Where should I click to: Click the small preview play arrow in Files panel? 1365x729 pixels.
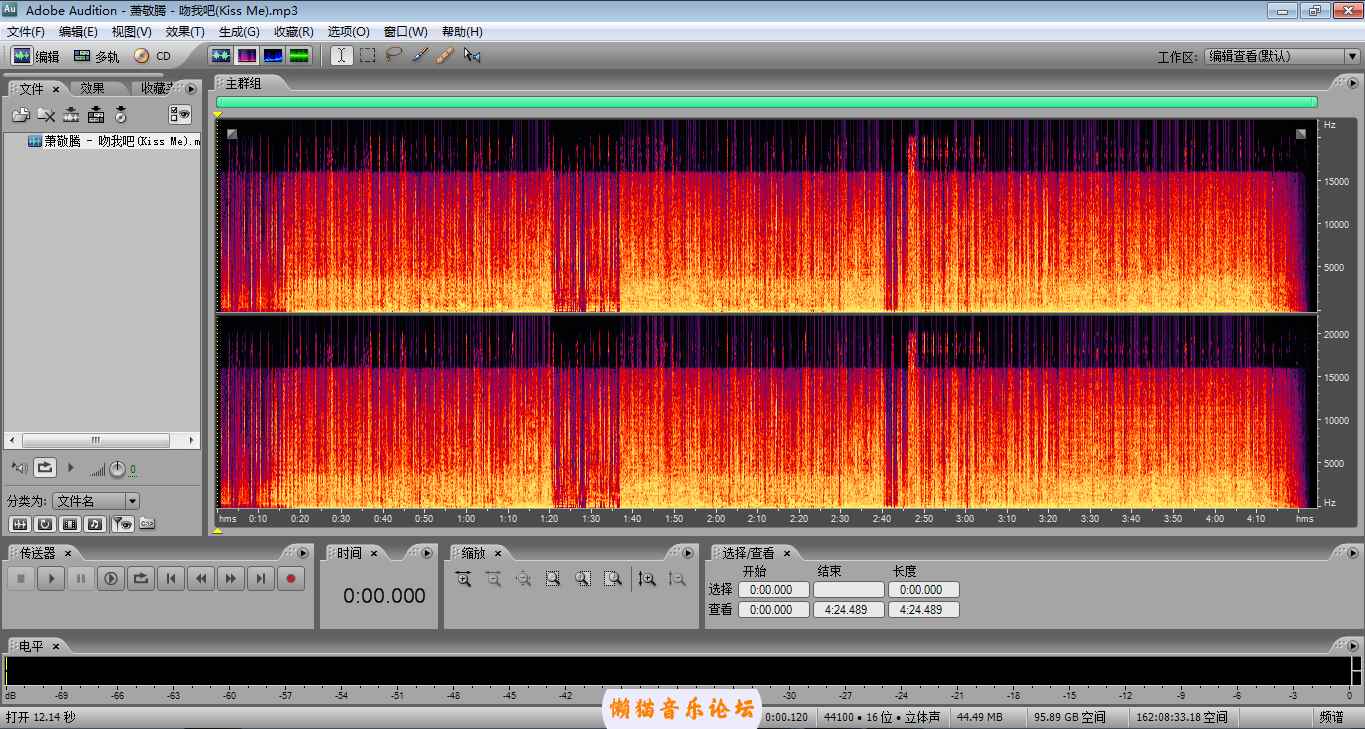click(x=70, y=467)
